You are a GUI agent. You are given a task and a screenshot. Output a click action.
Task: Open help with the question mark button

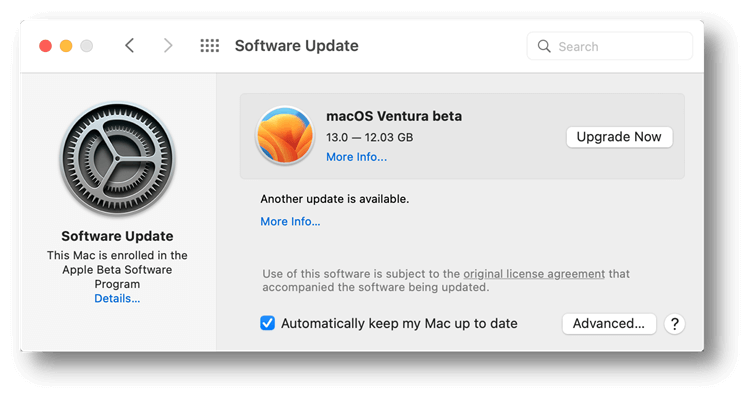point(674,324)
